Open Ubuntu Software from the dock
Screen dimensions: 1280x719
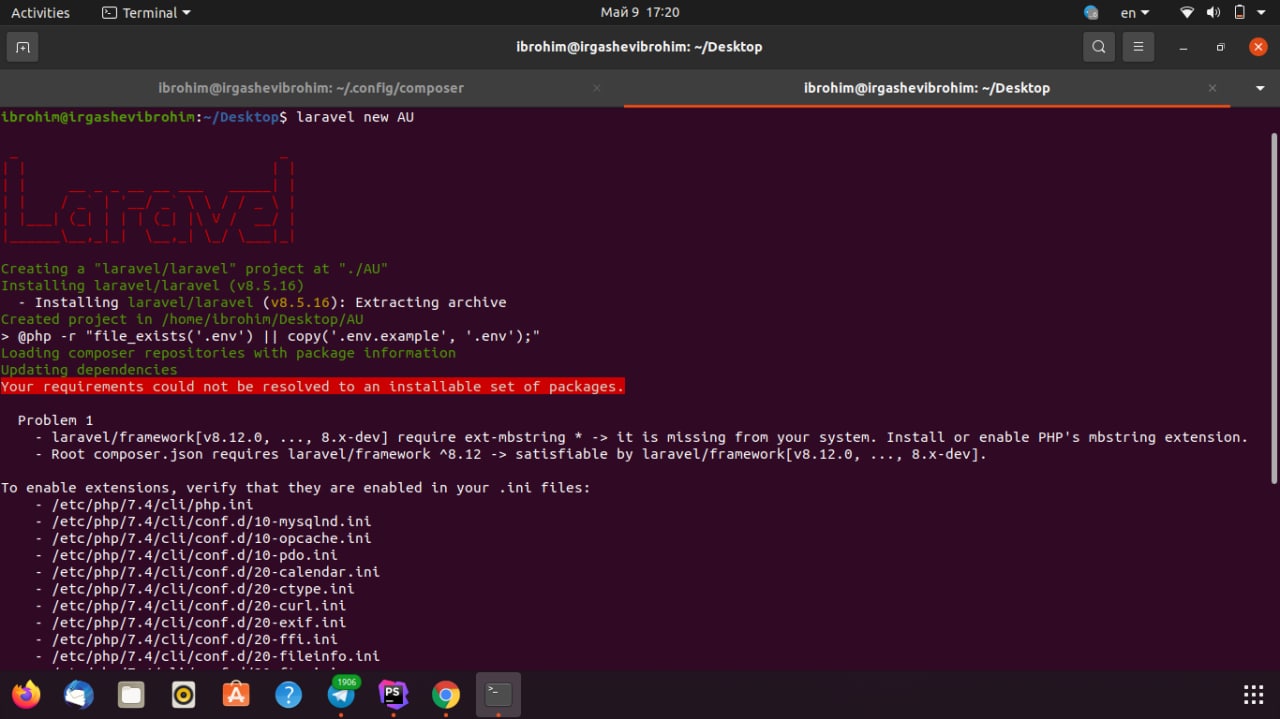(x=236, y=694)
